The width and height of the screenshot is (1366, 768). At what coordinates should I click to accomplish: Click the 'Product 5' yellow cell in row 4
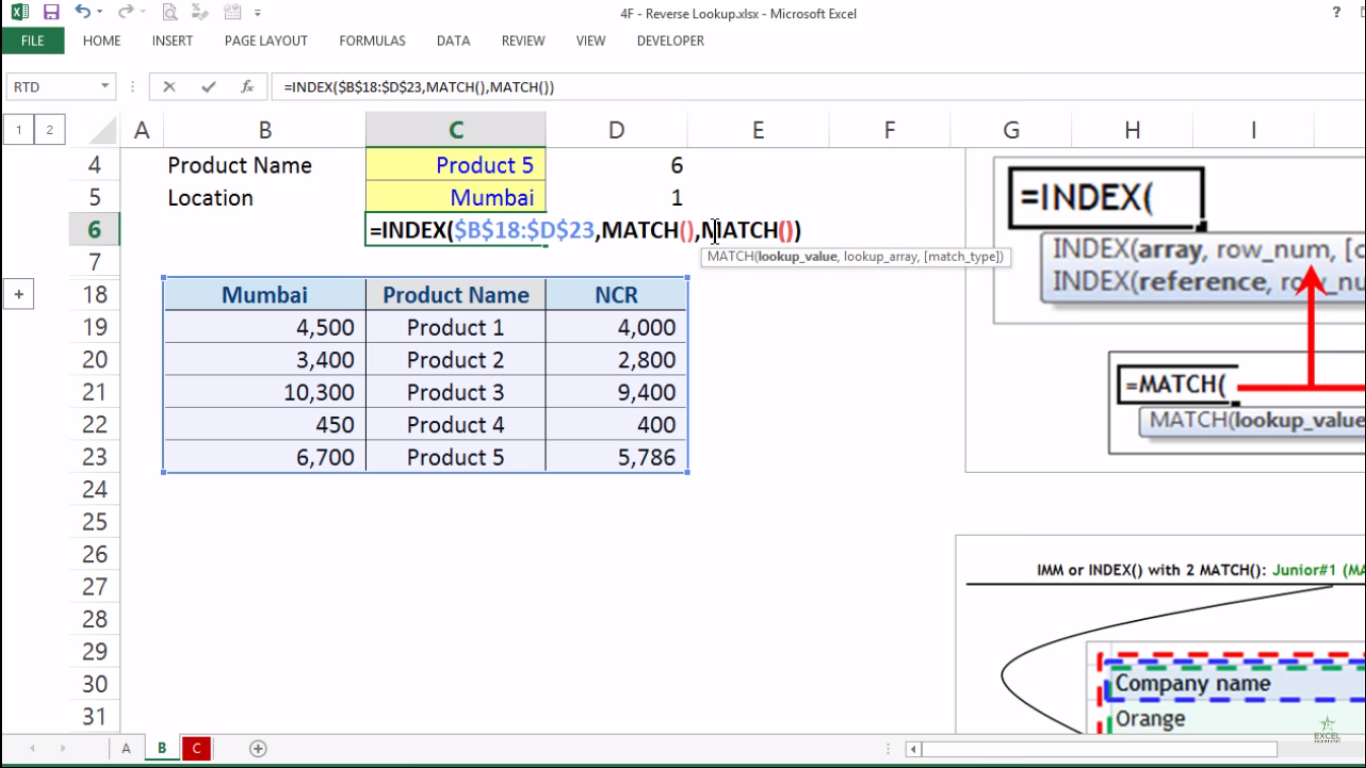pos(456,165)
